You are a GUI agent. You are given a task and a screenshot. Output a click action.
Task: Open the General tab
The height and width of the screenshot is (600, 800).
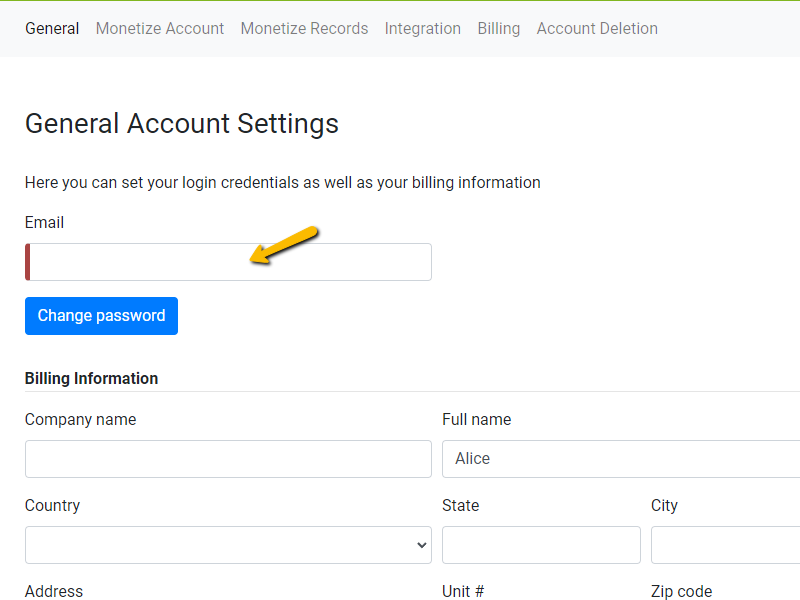click(x=52, y=28)
